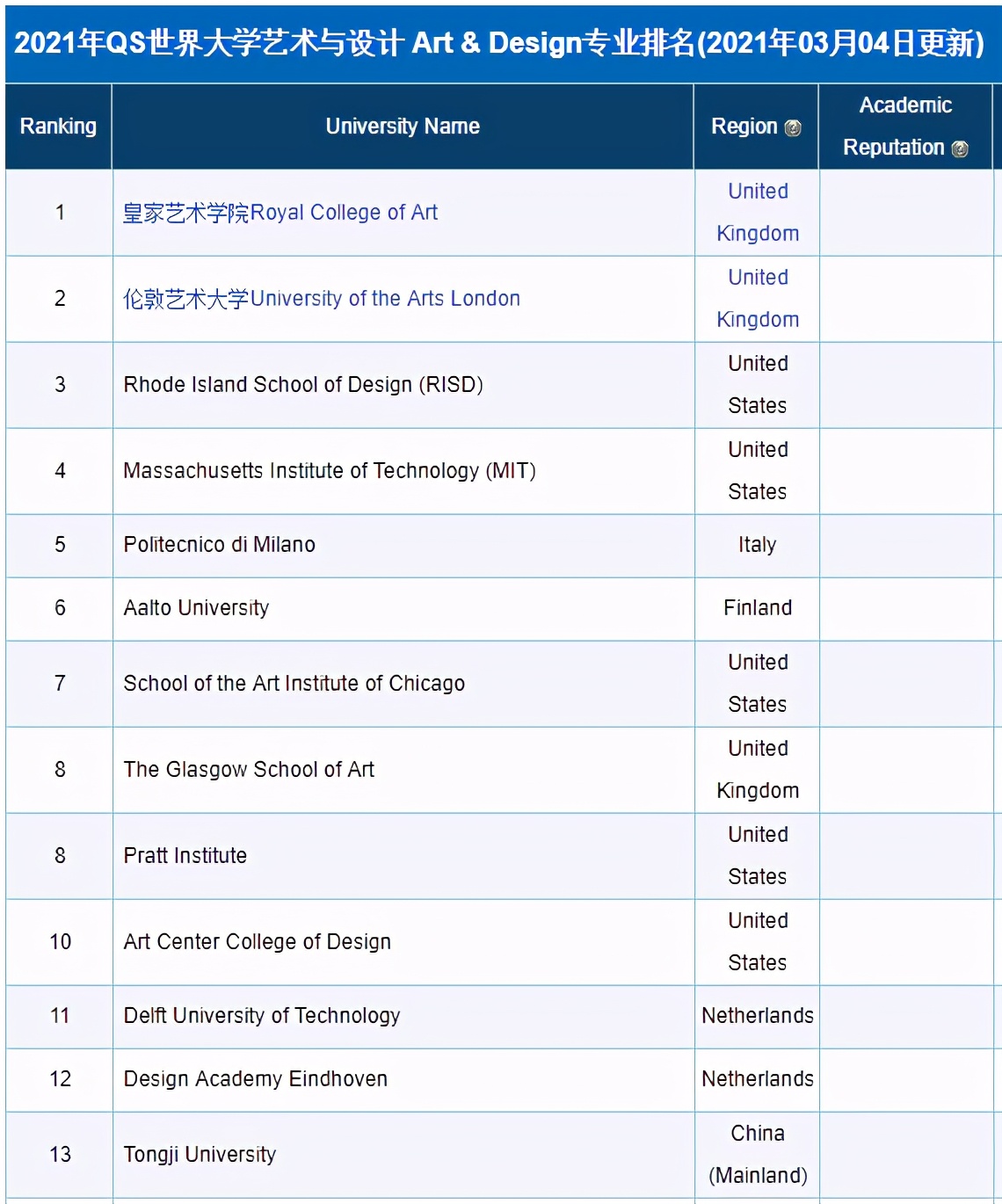Image resolution: width=1002 pixels, height=1204 pixels.
Task: Select the Pratt Institute name
Action: [x=185, y=856]
